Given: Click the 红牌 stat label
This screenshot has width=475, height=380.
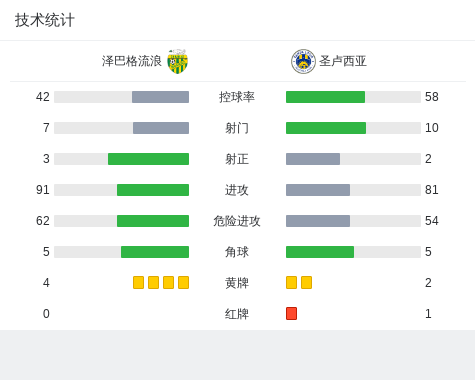Looking at the screenshot, I should pyautogui.click(x=237, y=314).
